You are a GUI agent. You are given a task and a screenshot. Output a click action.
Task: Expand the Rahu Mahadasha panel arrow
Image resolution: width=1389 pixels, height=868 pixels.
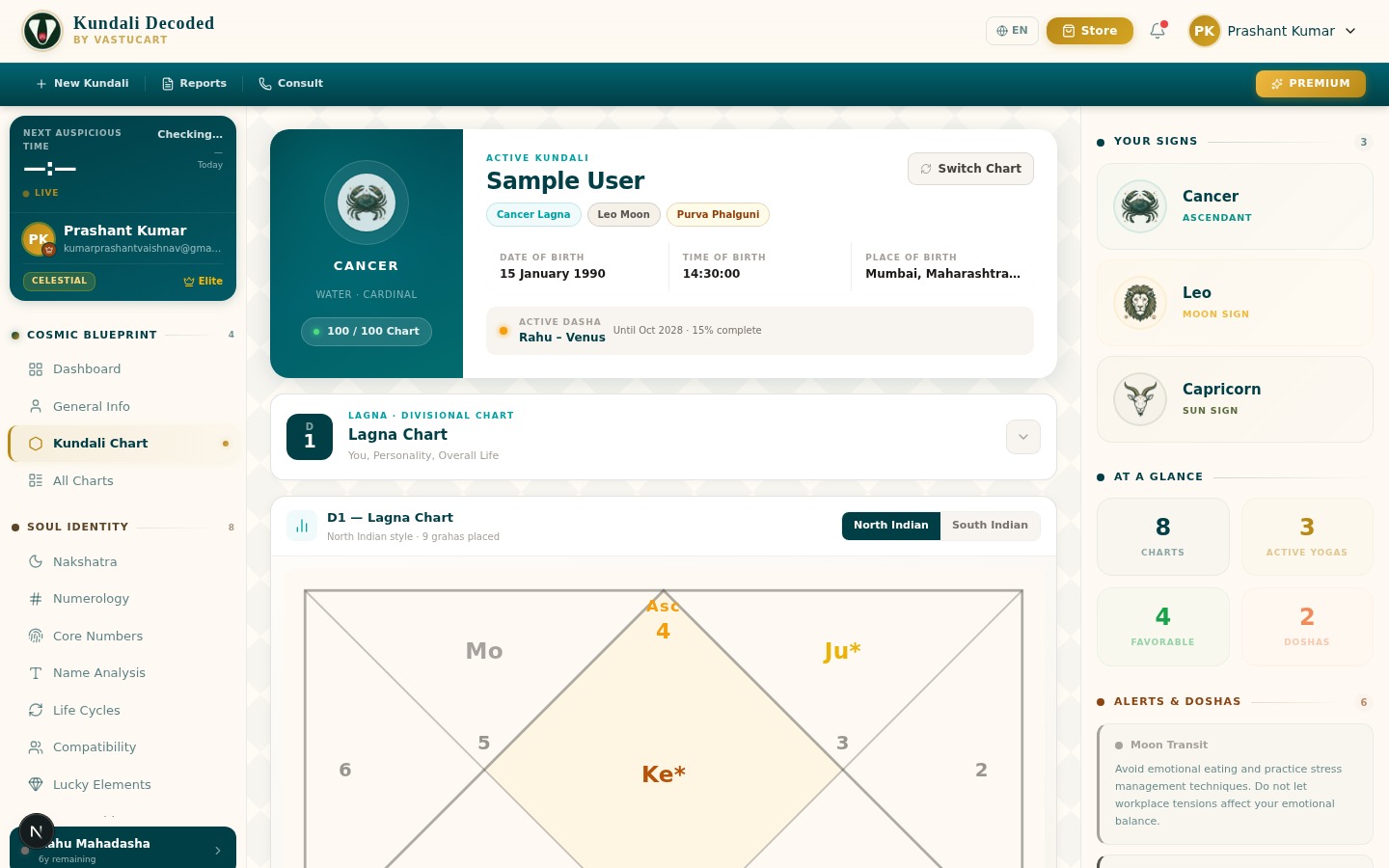point(218,850)
